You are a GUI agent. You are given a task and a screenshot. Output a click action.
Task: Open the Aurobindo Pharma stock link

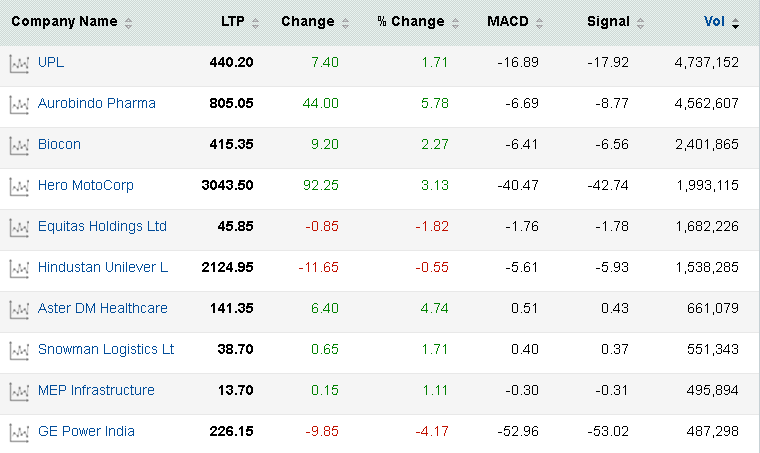point(97,103)
